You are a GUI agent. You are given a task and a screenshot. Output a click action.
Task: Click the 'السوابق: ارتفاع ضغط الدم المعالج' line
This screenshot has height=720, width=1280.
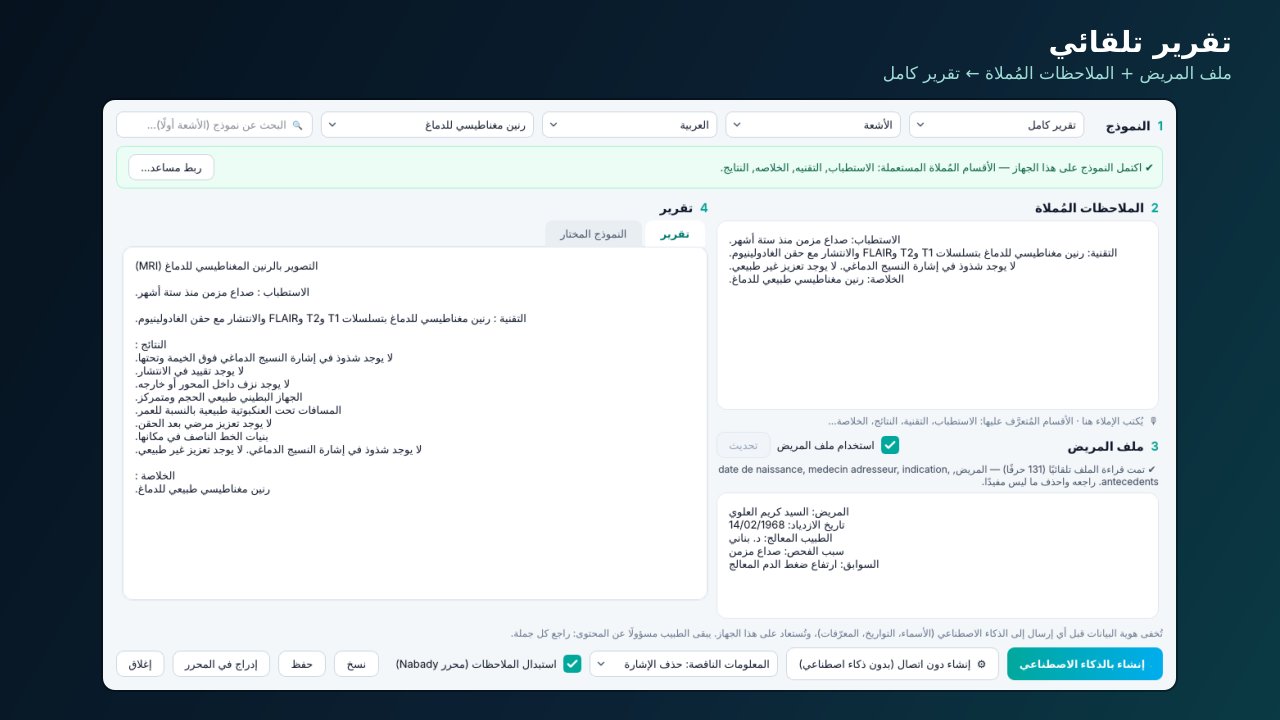click(x=804, y=564)
